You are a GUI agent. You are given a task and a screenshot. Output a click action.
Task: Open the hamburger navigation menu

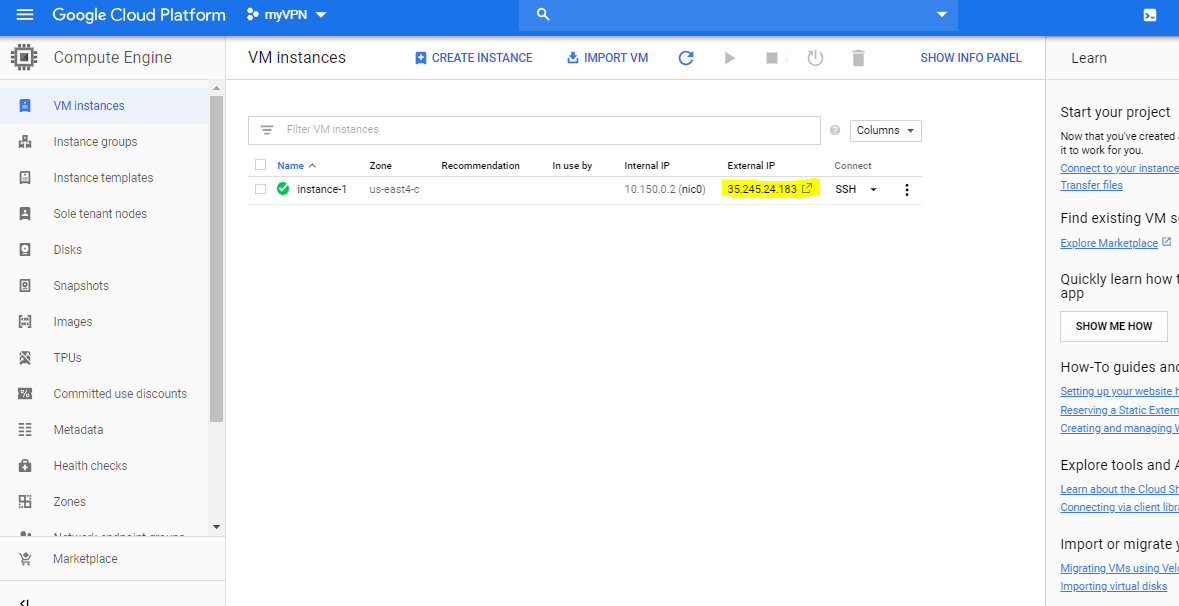25,15
